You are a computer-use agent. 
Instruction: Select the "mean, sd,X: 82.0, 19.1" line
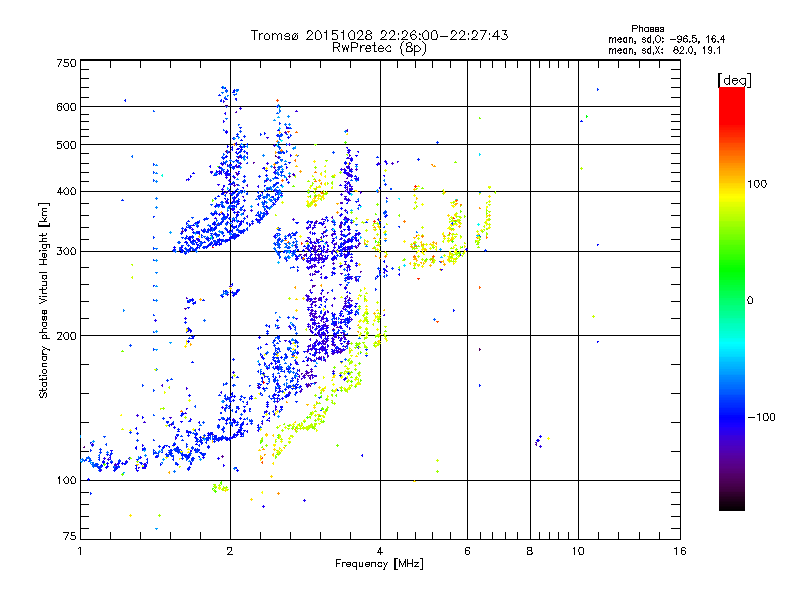pyautogui.click(x=664, y=51)
